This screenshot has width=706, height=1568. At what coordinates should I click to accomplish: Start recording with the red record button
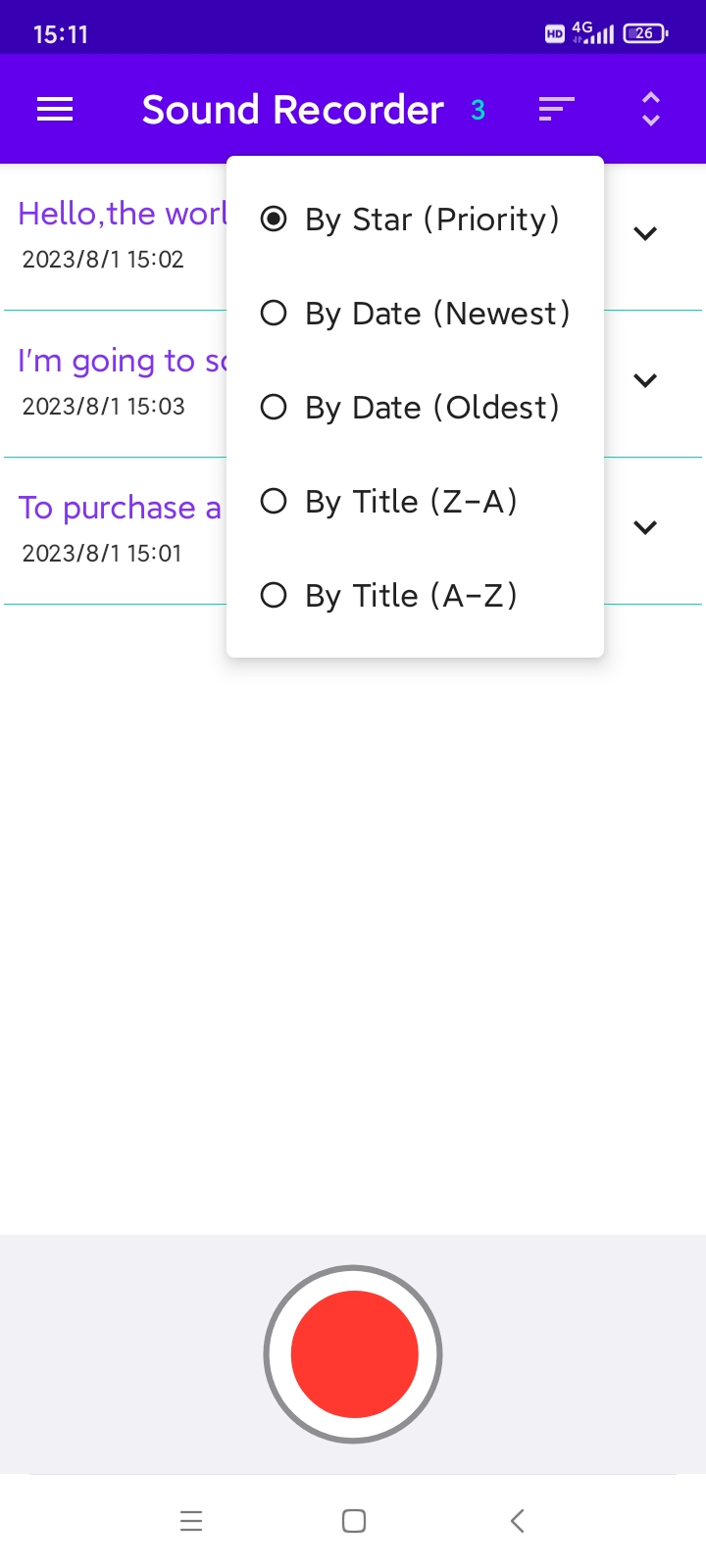[x=354, y=1354]
